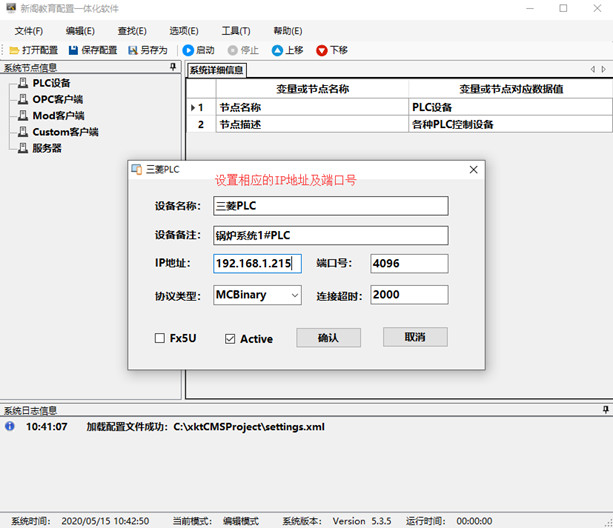The image size is (613, 528).
Task: Click the 服务器 node icon
Action: [23, 148]
